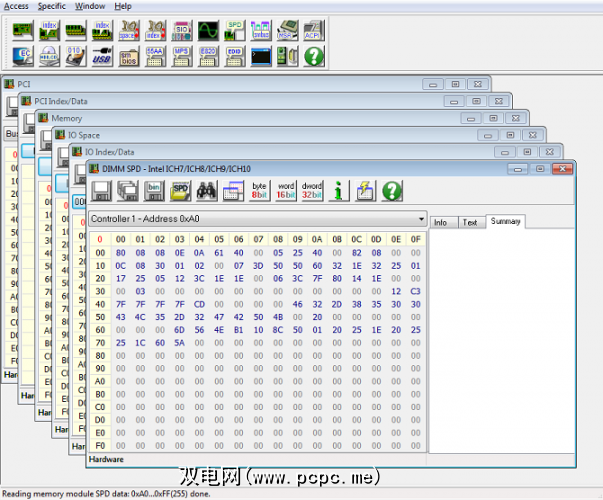The width and height of the screenshot is (603, 500).
Task: Click the USB icon in main toolbar
Action: (102, 55)
